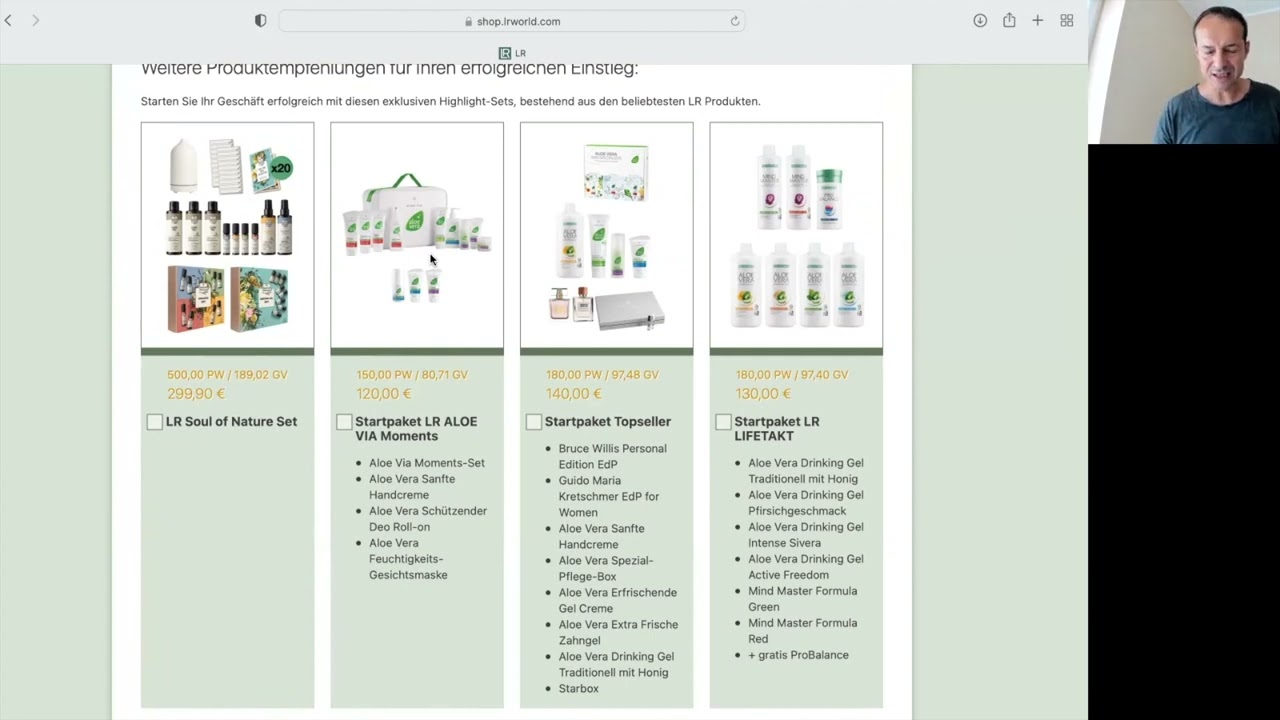This screenshot has height=720, width=1280.
Task: Tick the Startpaket Topseller checkbox
Action: [x=534, y=422]
